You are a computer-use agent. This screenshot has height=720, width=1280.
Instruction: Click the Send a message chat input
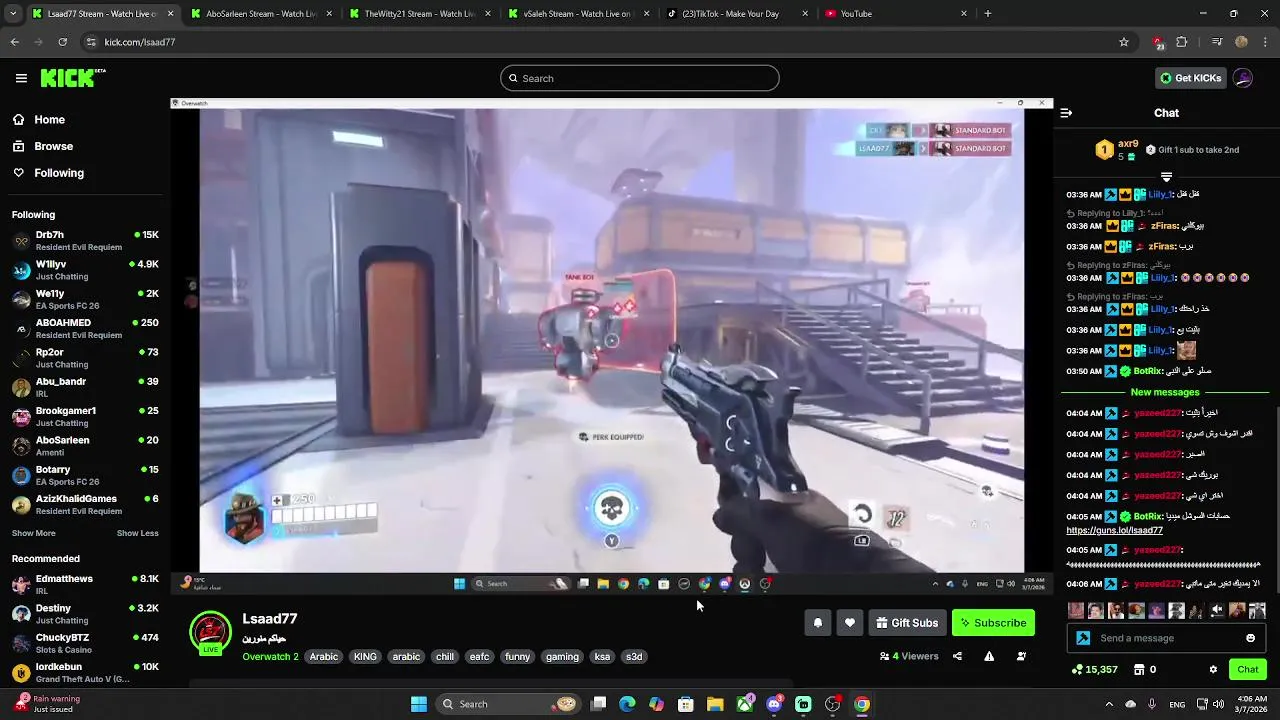pyautogui.click(x=1165, y=638)
